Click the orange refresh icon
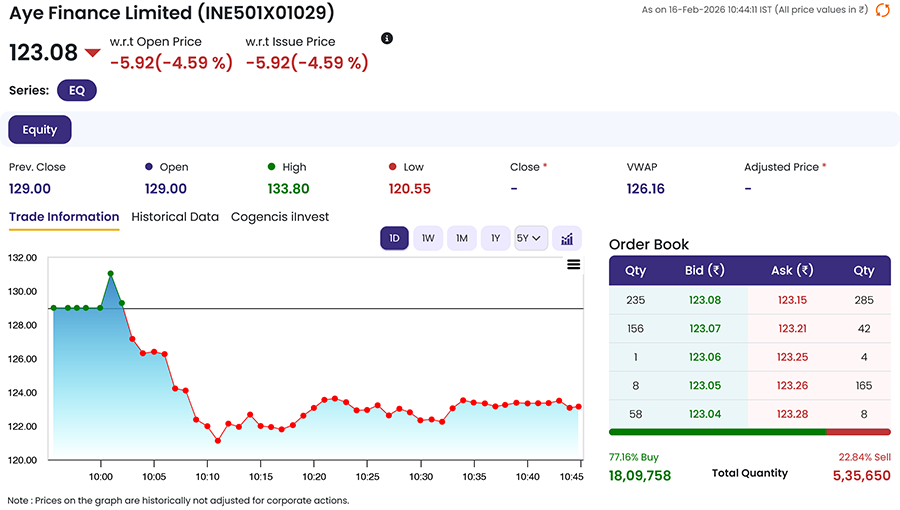 click(x=882, y=10)
